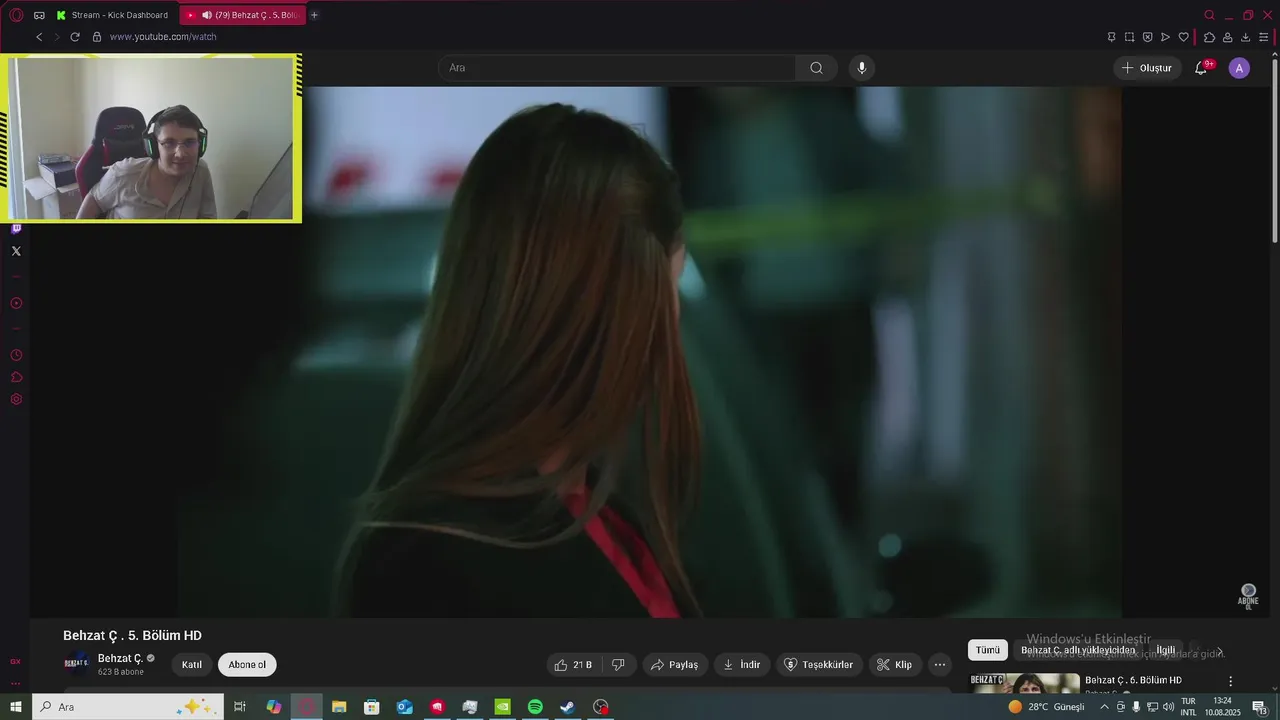
Task: Open the sidebar extensions cube icon
Action: click(x=16, y=377)
